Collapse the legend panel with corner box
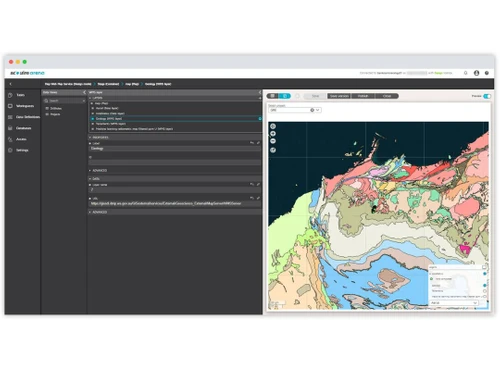Viewport: 500px width, 375px height. click(x=485, y=267)
